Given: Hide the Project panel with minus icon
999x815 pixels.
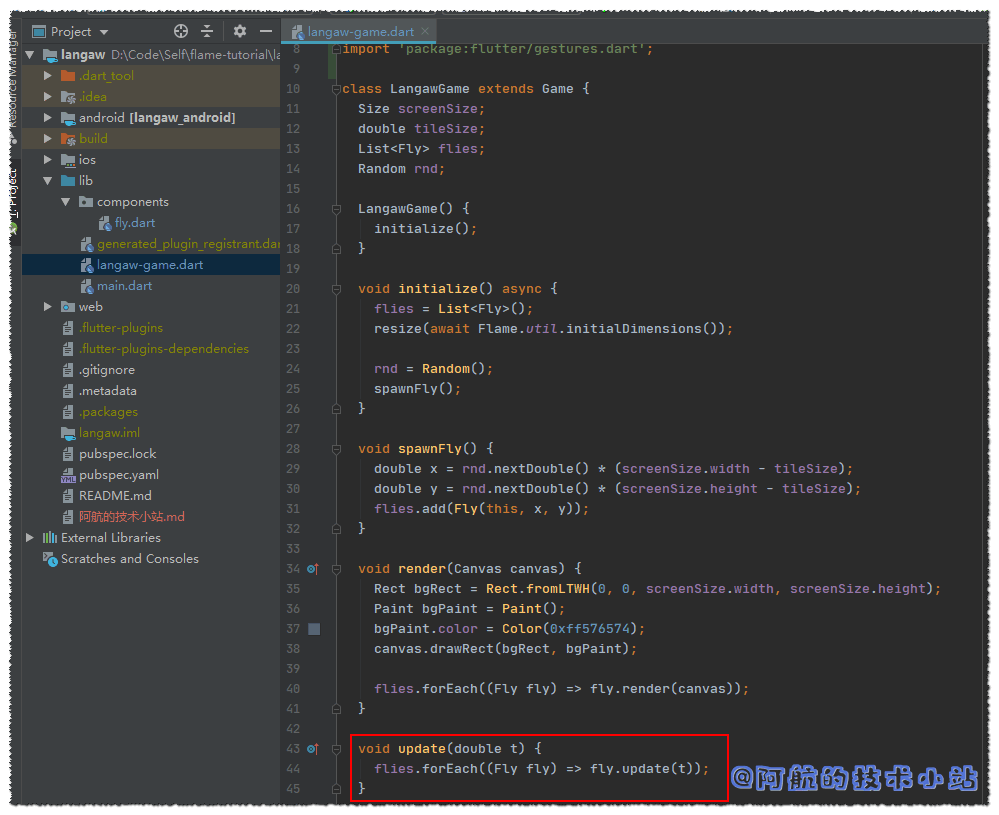Looking at the screenshot, I should pyautogui.click(x=266, y=32).
